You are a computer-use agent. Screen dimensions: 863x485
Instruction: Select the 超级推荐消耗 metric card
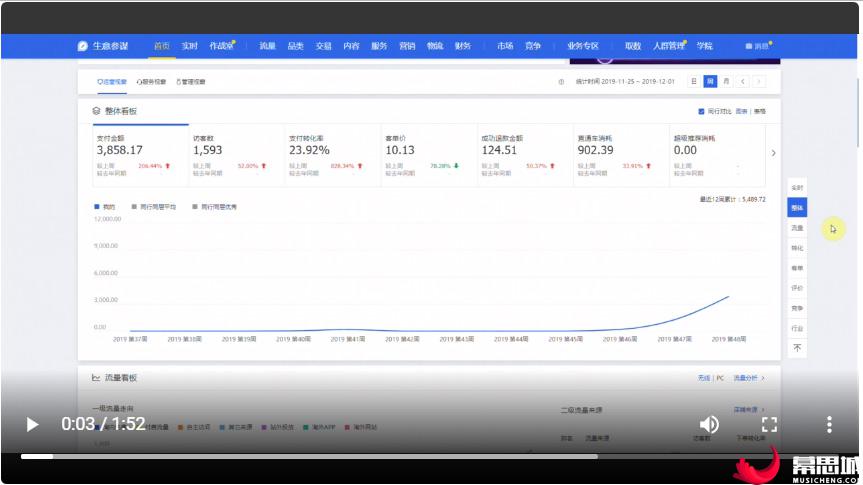[x=718, y=156]
